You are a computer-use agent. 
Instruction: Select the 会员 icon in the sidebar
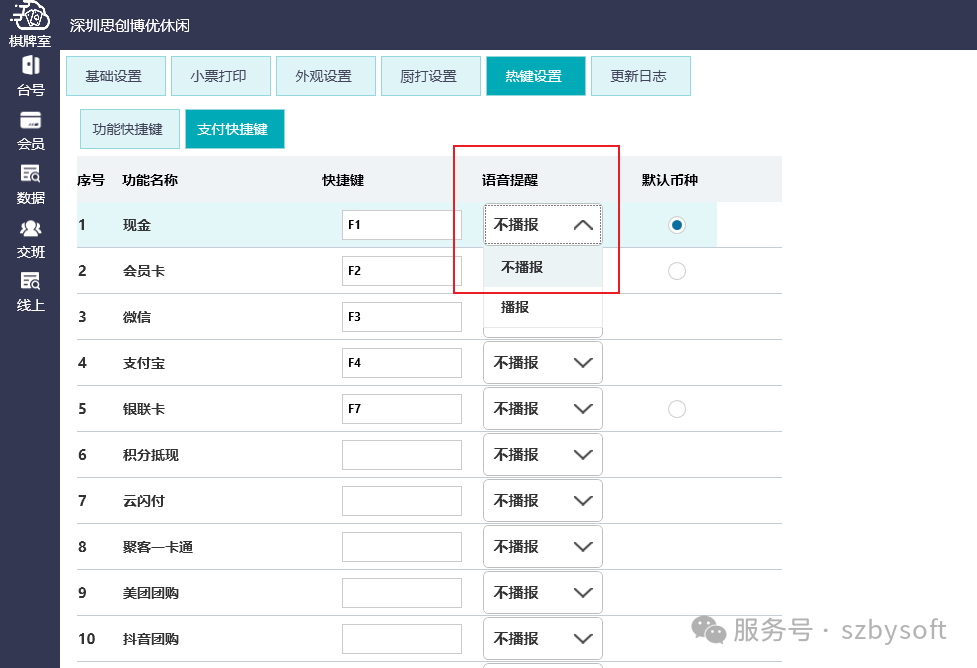[x=29, y=129]
